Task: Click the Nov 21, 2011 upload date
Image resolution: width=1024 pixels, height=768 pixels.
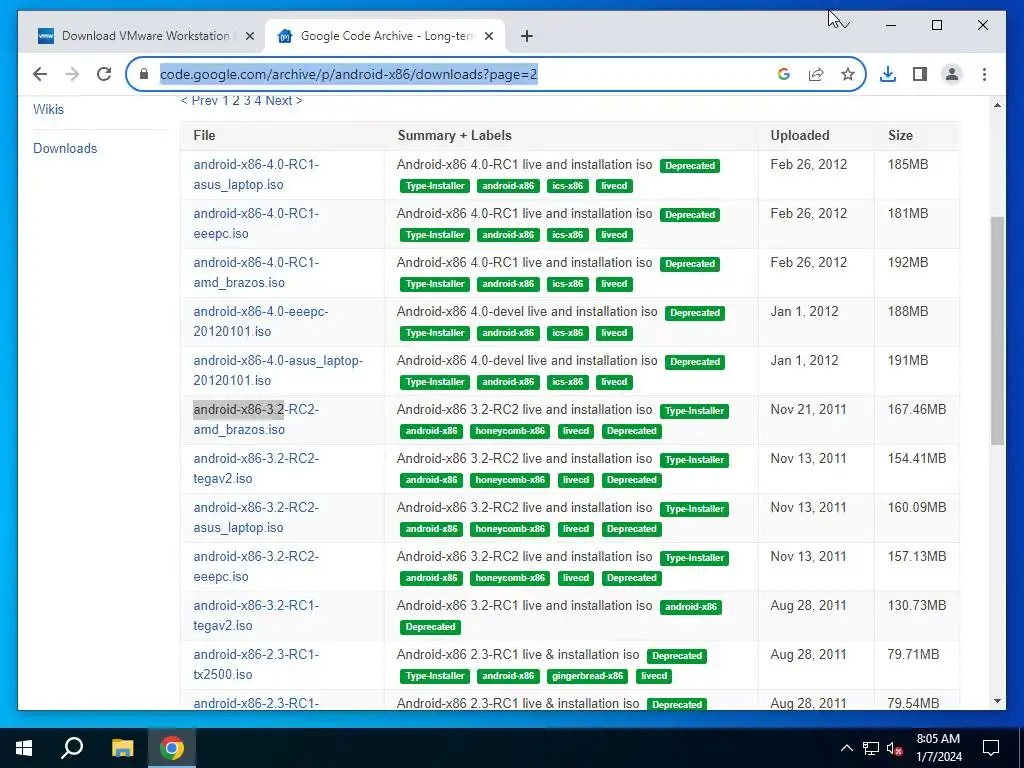Action: coord(808,409)
